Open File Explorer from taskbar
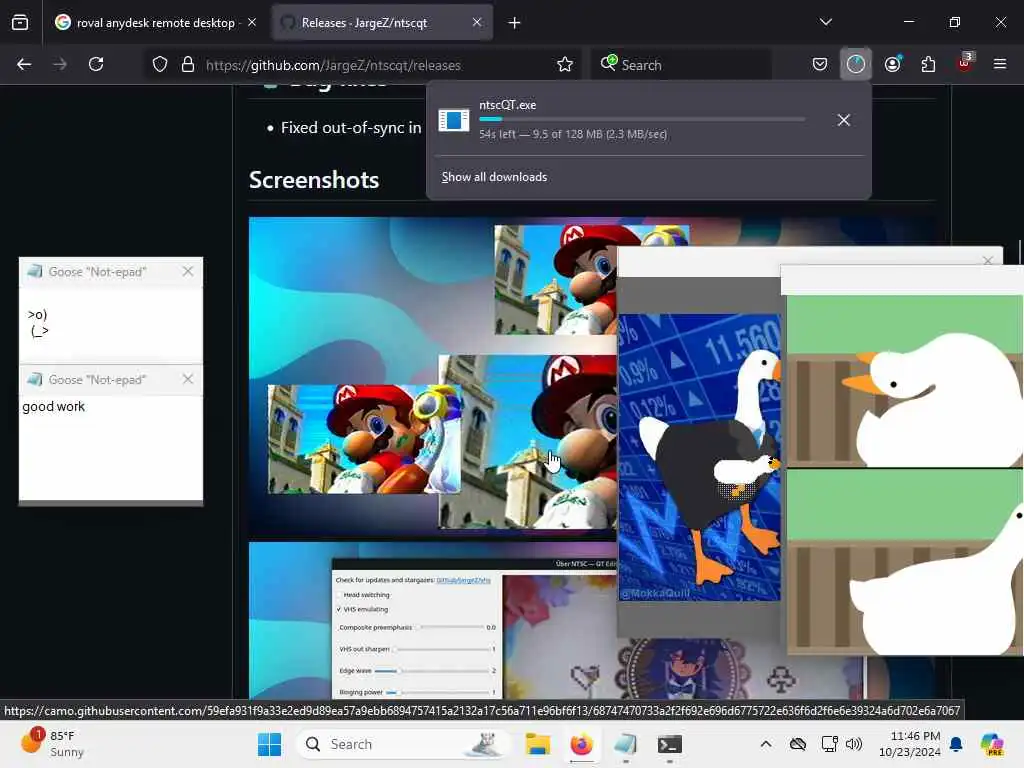Viewport: 1024px width, 768px height. [x=538, y=744]
